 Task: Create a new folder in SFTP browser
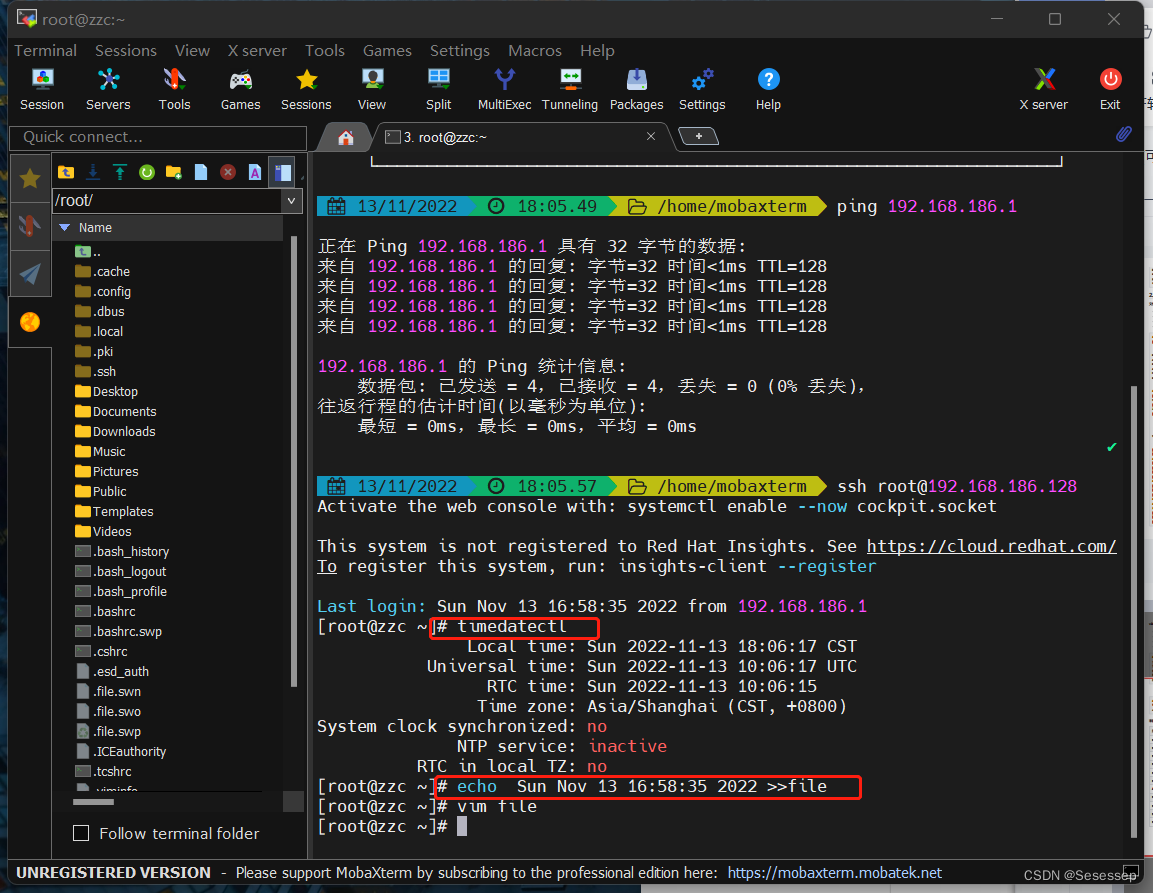coord(174,172)
